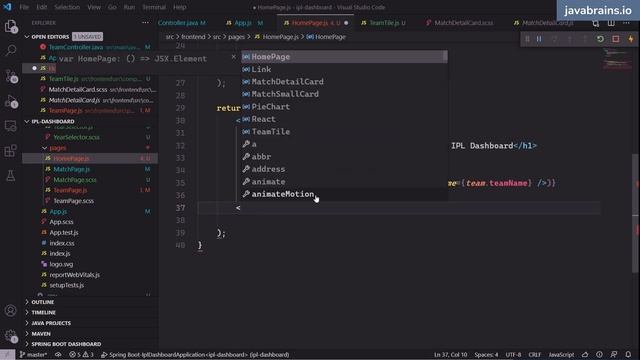Click the Spaces: 4 indentation setting
Viewport: 640px width, 360px height.
coord(486,355)
